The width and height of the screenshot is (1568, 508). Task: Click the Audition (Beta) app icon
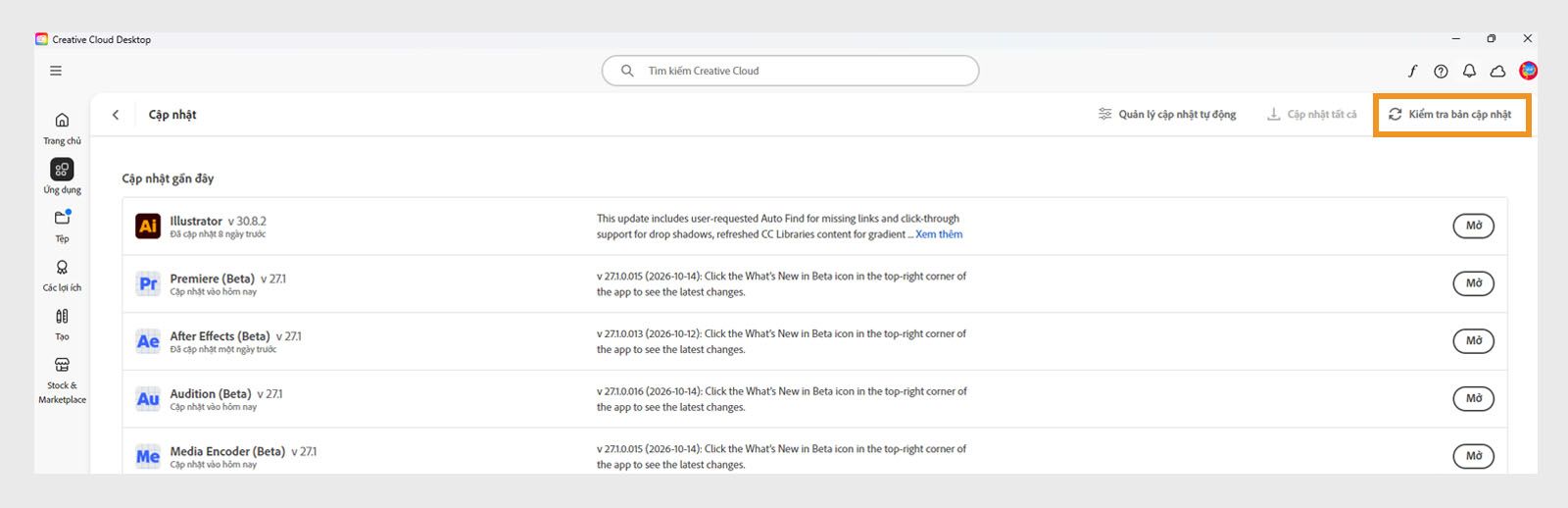tap(148, 399)
